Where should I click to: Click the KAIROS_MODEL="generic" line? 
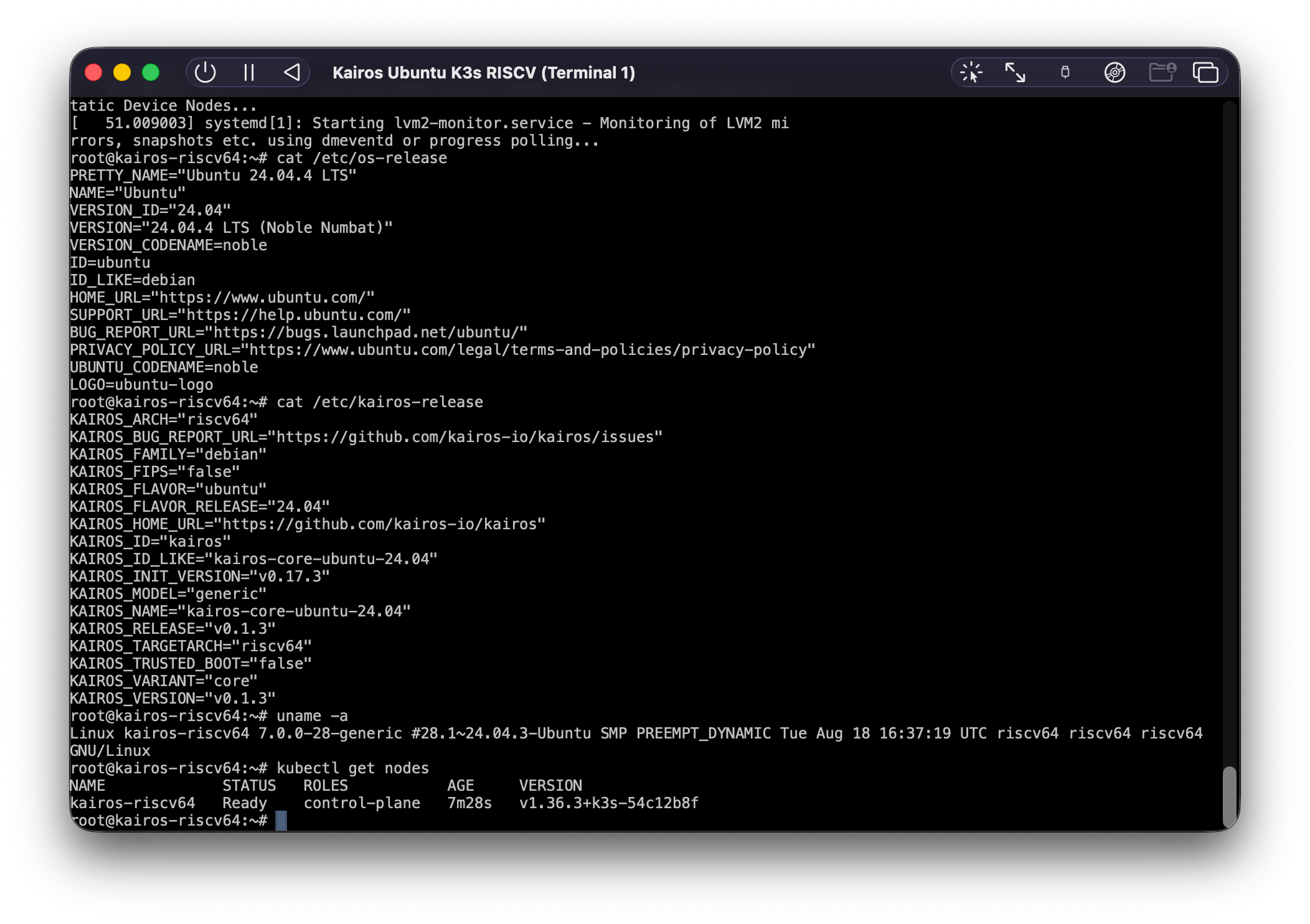pyautogui.click(x=168, y=594)
